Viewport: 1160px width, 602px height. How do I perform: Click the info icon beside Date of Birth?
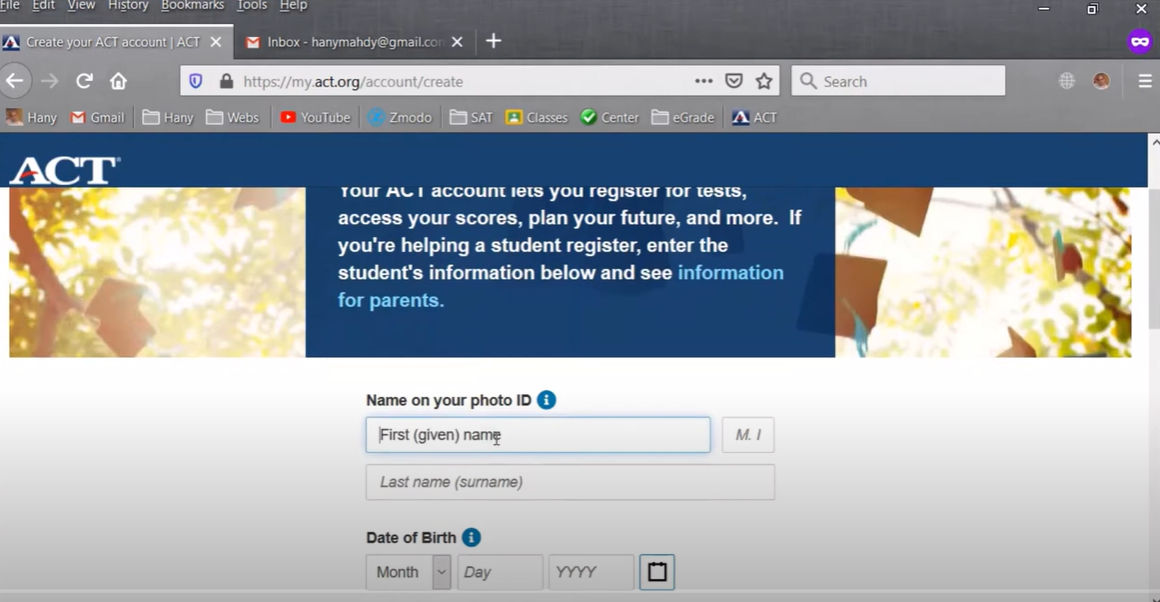(x=471, y=538)
